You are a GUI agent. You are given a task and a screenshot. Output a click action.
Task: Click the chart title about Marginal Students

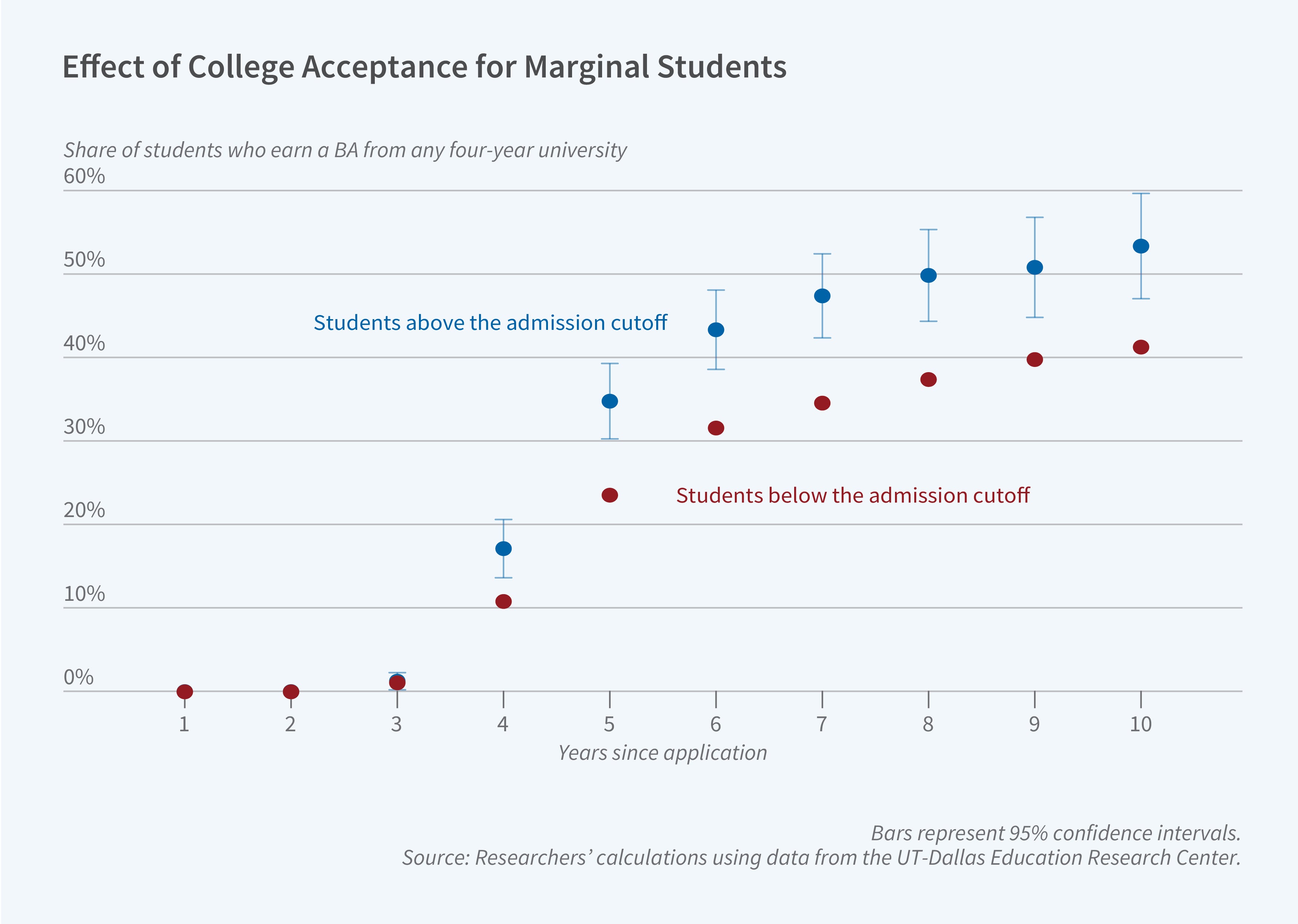coord(424,67)
